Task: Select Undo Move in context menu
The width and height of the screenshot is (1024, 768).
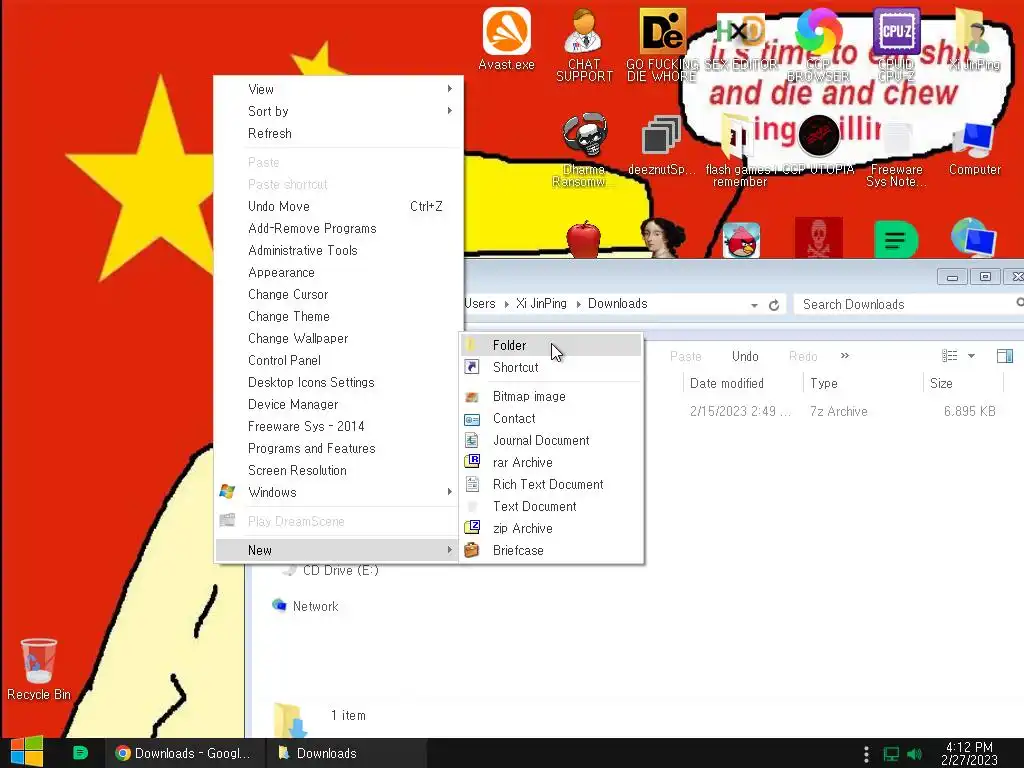Action: click(x=339, y=206)
